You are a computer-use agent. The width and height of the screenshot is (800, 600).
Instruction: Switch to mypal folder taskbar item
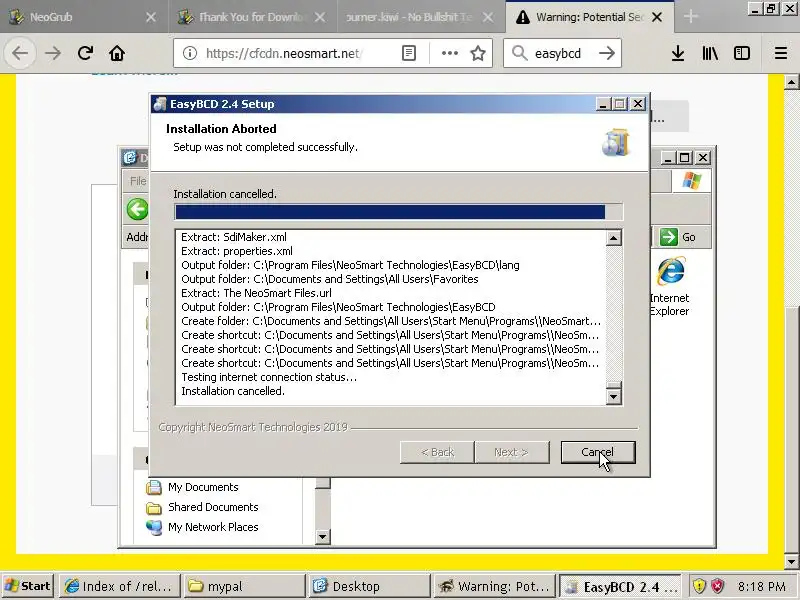244,586
